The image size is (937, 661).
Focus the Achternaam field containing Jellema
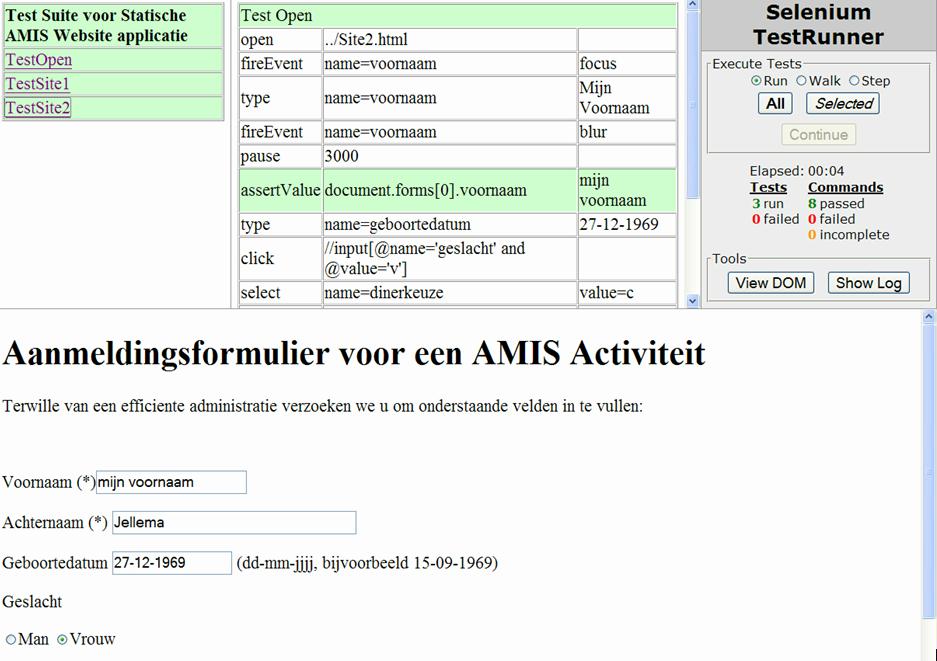tap(233, 522)
